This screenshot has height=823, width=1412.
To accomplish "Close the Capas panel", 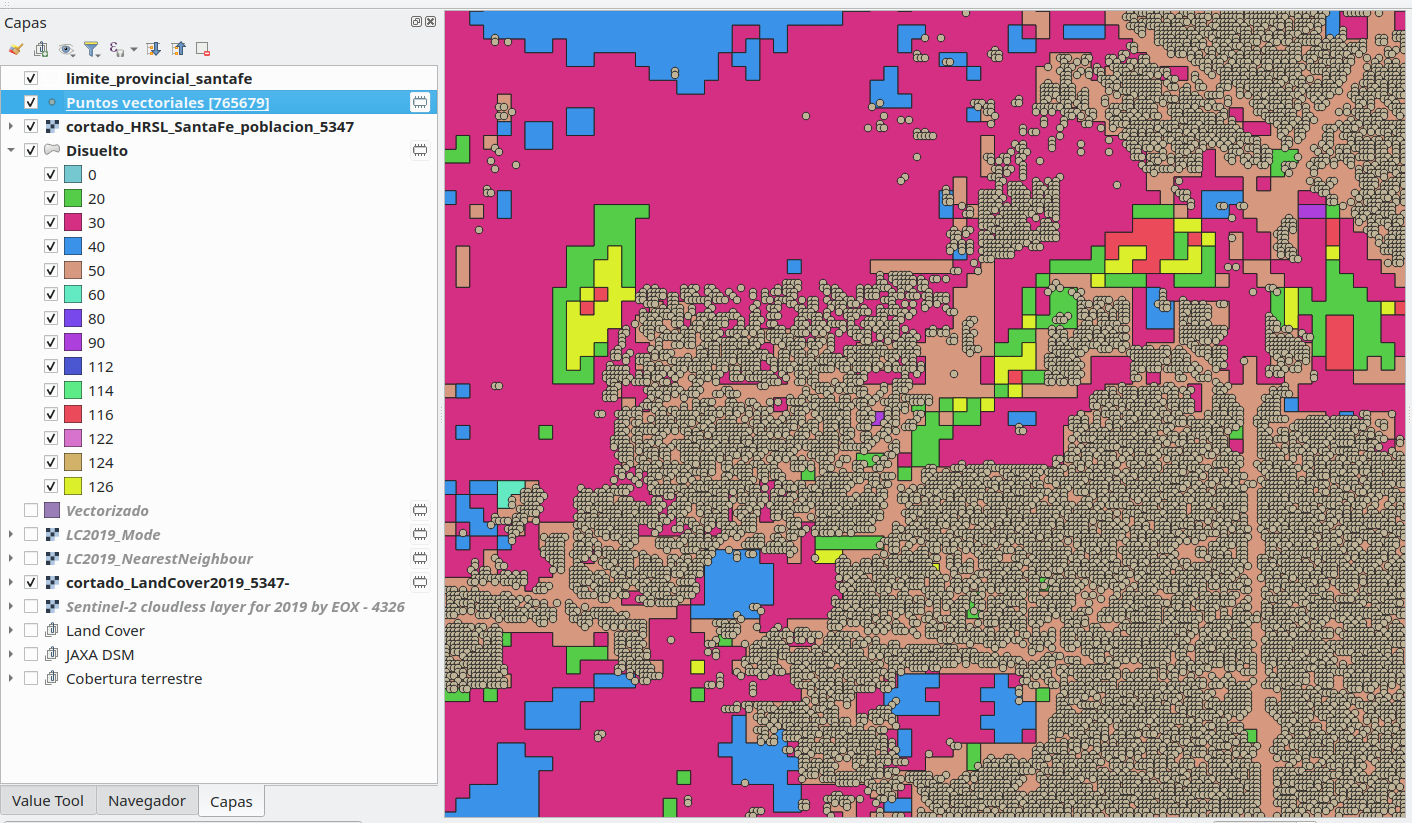I will pyautogui.click(x=430, y=21).
